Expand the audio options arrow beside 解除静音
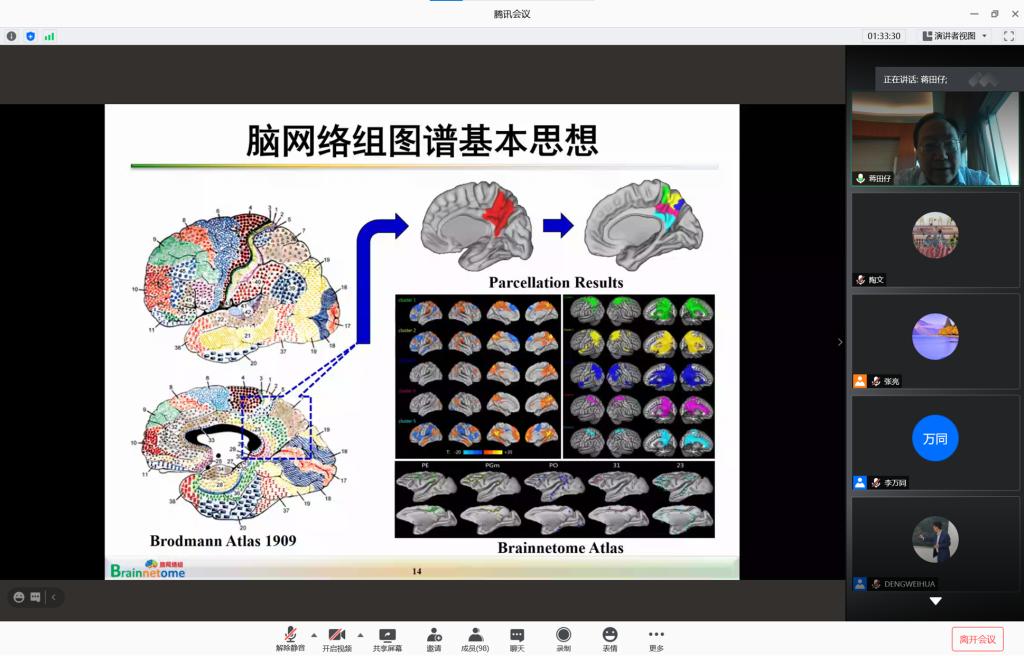This screenshot has width=1024, height=656. [314, 635]
